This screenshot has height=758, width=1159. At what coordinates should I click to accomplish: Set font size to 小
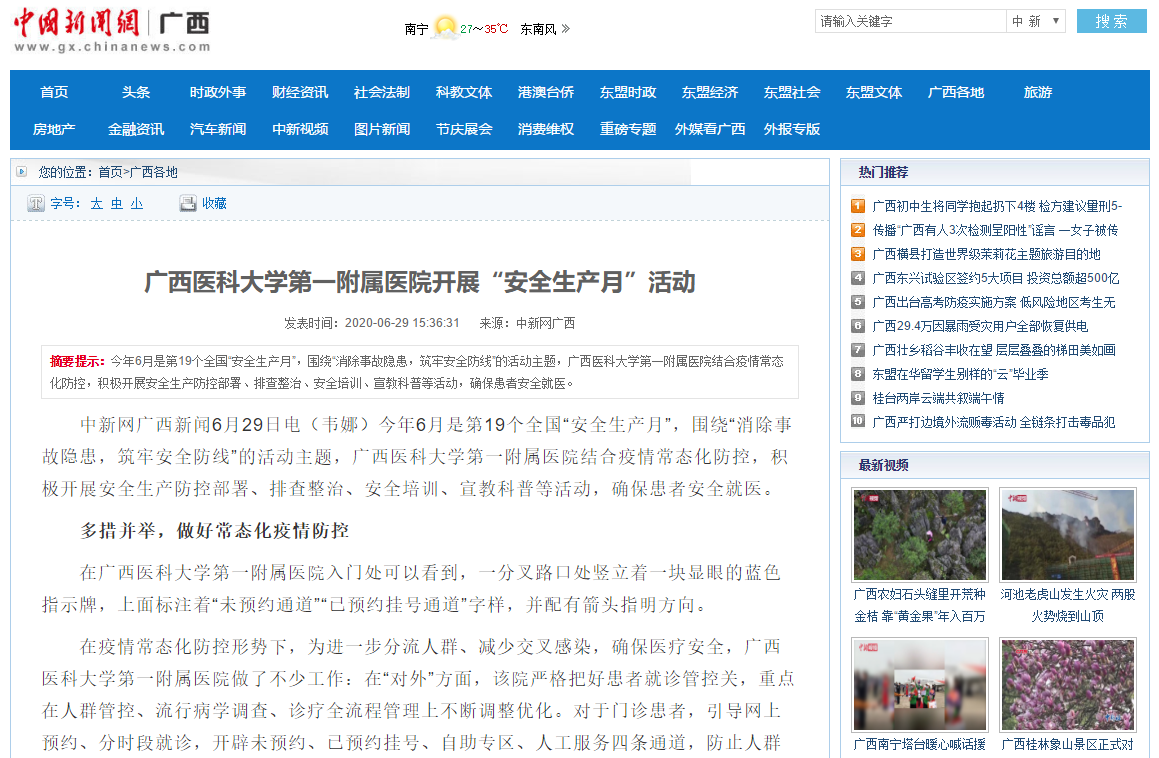point(137,203)
